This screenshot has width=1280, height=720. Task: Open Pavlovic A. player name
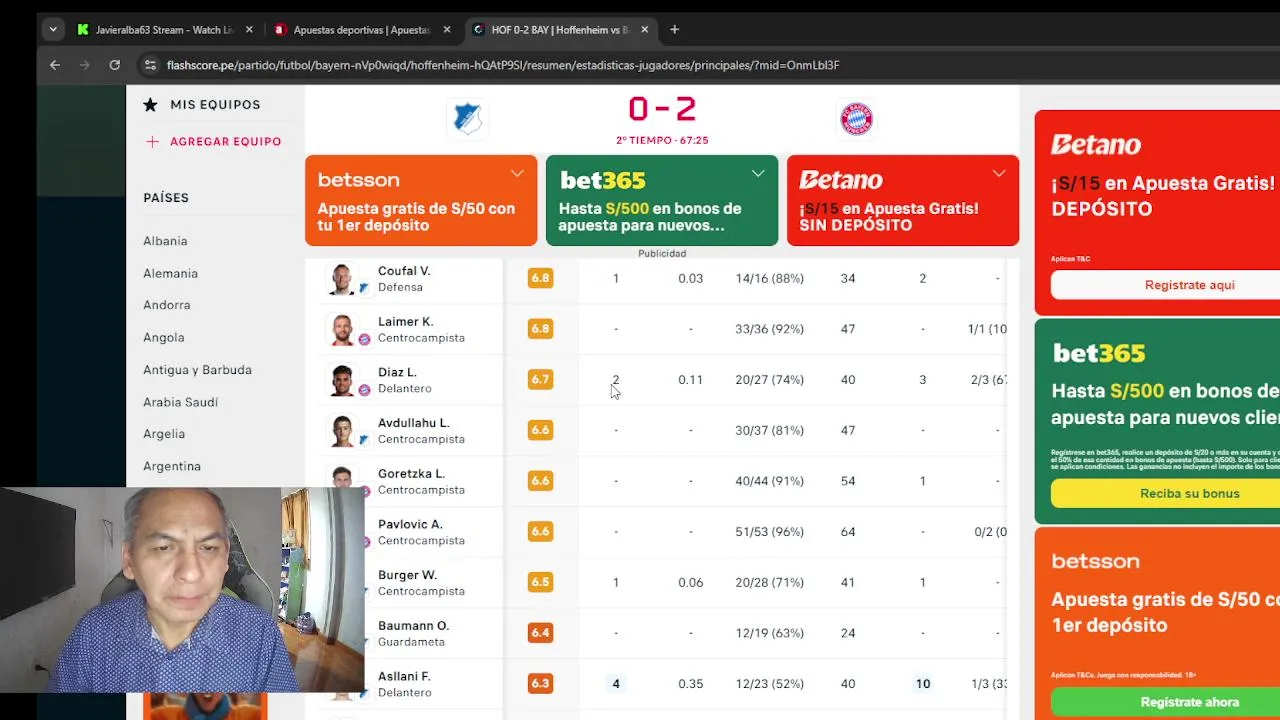[x=410, y=524]
